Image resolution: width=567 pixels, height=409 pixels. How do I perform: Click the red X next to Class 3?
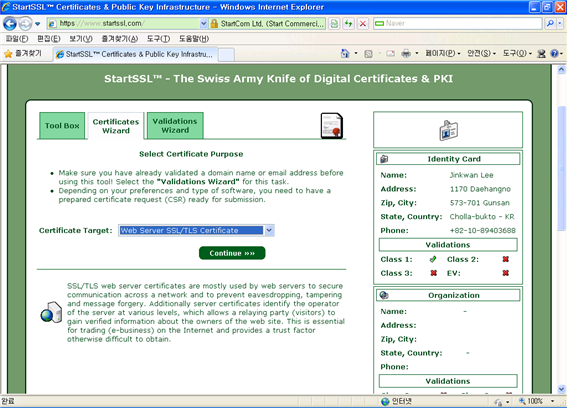(434, 273)
